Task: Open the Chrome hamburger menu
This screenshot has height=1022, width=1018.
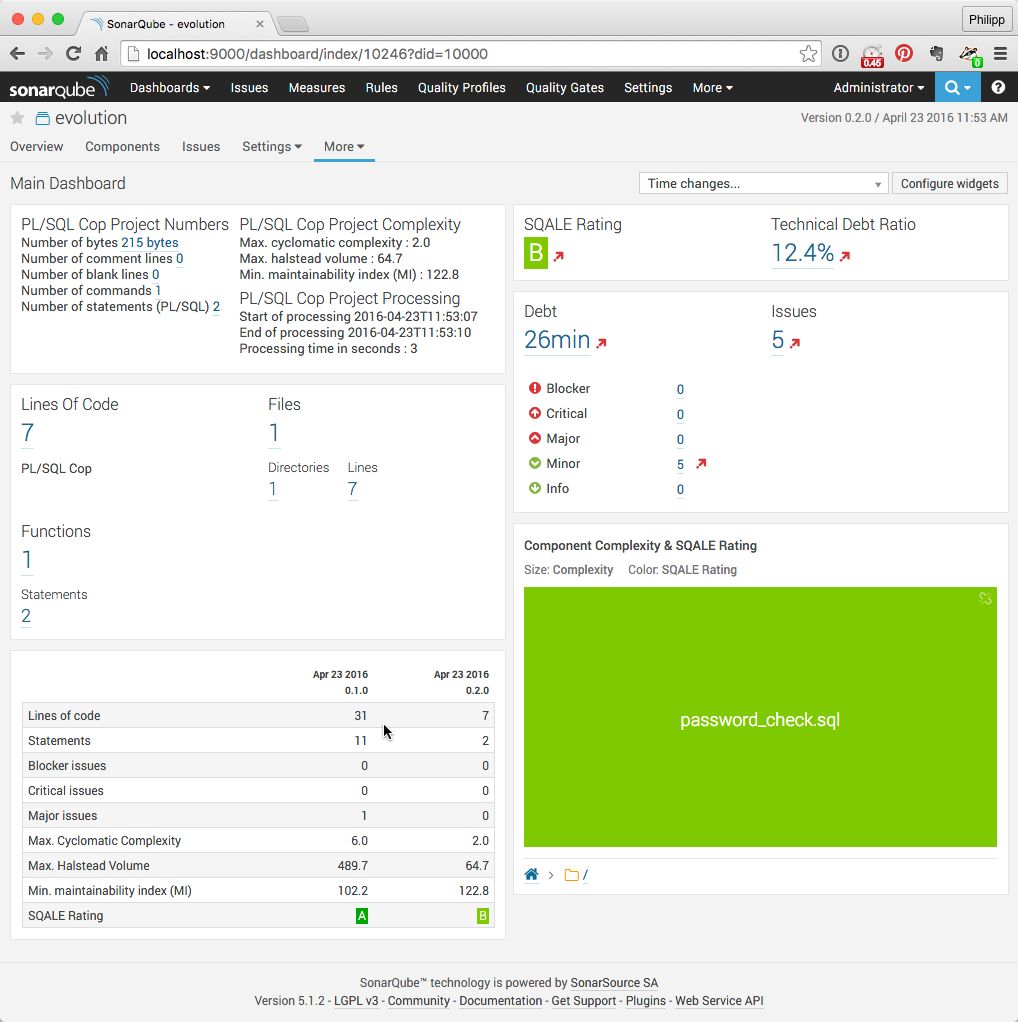Action: tap(1000, 54)
